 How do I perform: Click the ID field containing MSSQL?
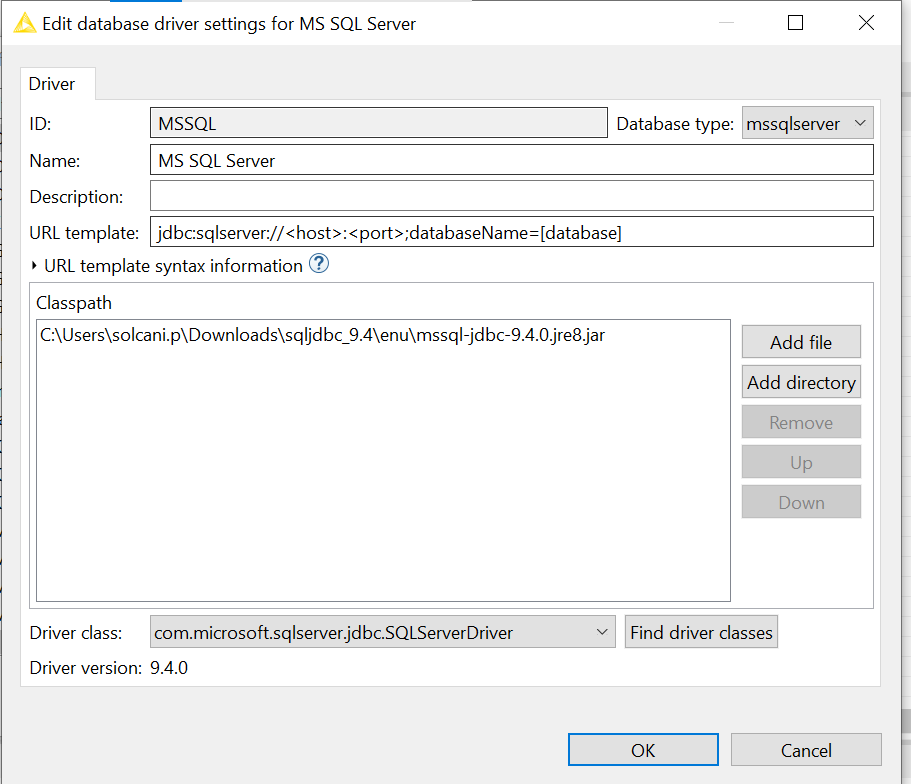pos(378,124)
